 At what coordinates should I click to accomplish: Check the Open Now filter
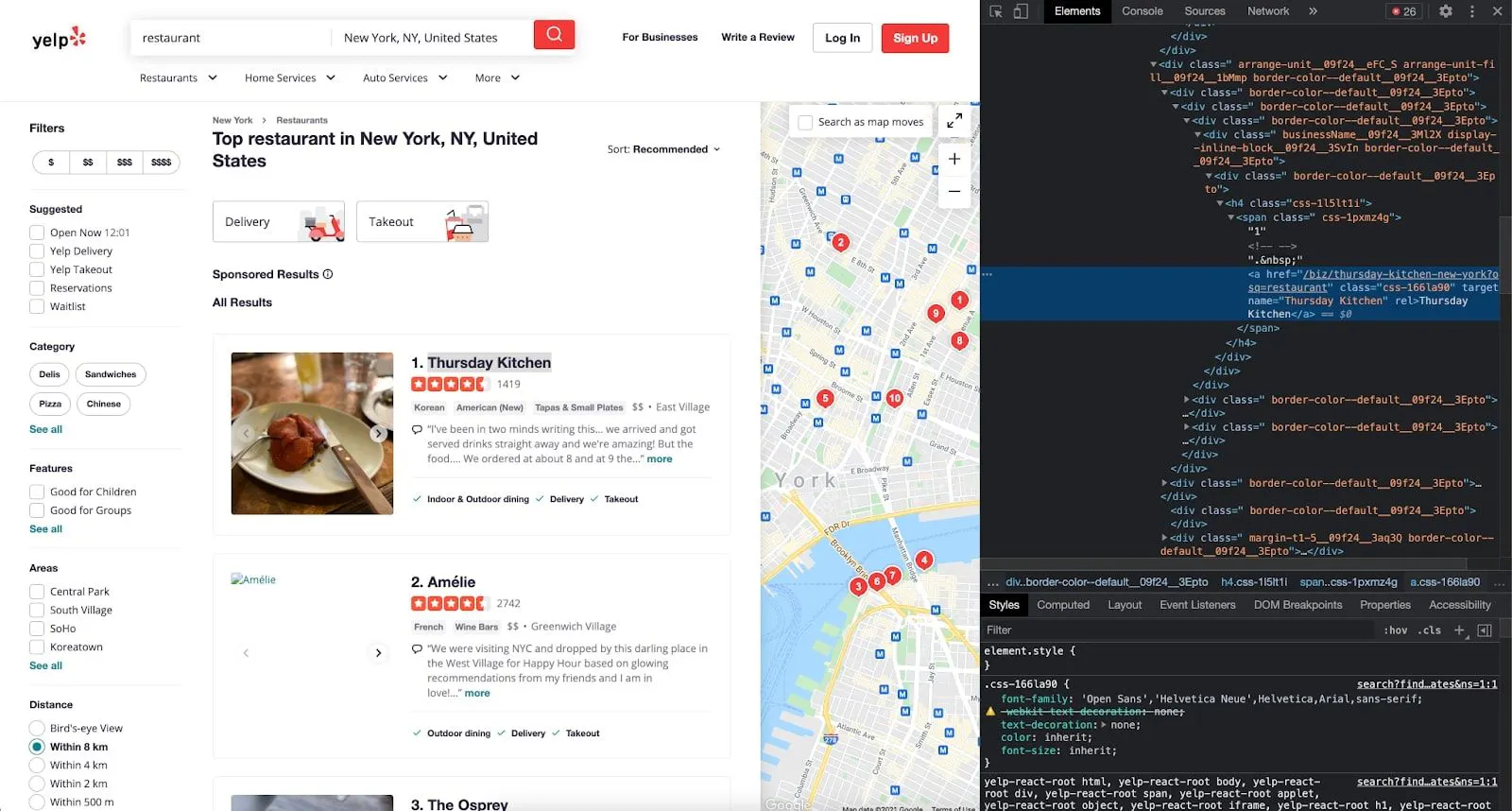(37, 233)
